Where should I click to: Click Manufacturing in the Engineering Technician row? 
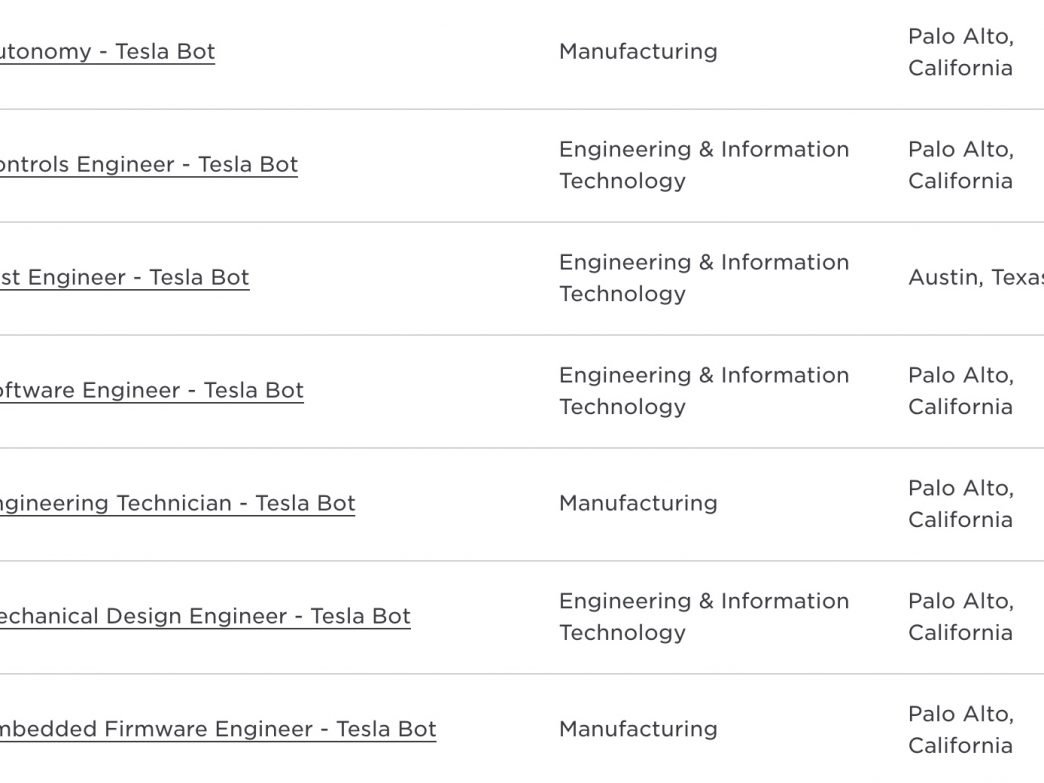638,503
